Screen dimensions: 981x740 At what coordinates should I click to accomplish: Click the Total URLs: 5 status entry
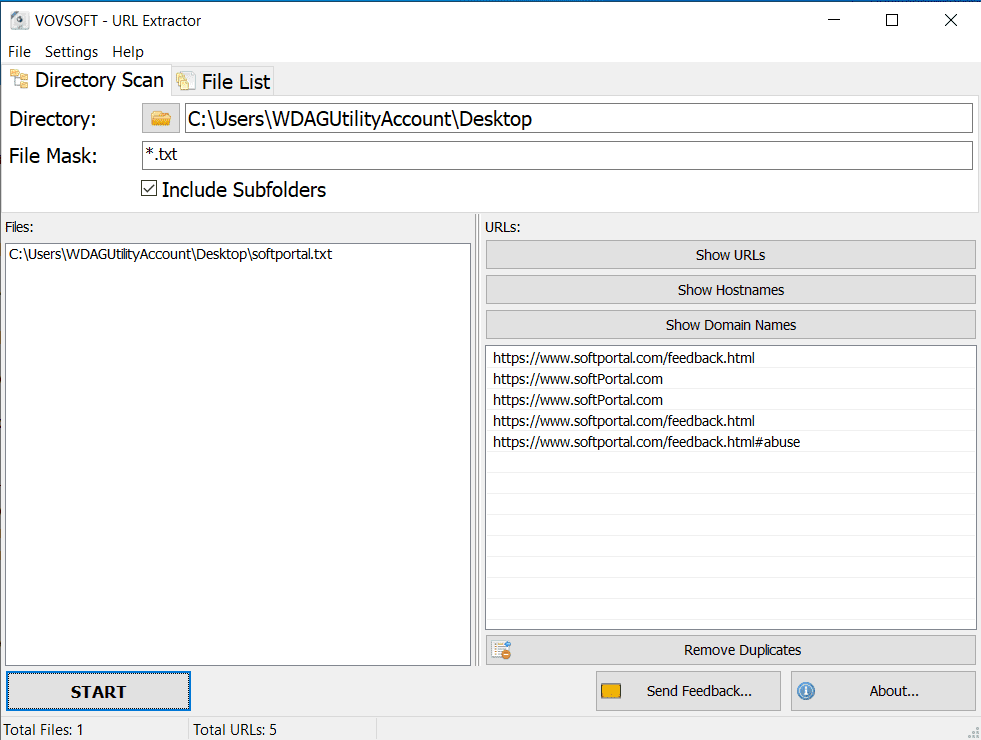click(235, 729)
